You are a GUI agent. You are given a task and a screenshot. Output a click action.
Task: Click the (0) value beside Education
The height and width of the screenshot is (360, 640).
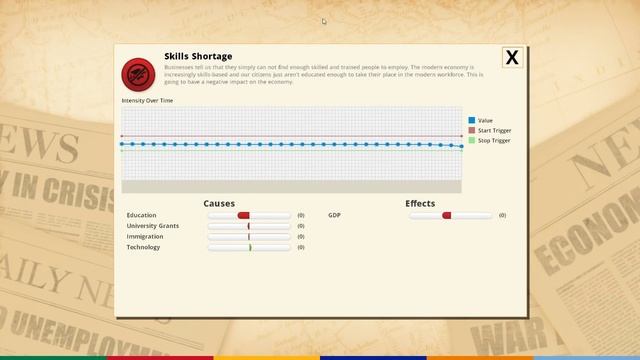click(x=301, y=215)
